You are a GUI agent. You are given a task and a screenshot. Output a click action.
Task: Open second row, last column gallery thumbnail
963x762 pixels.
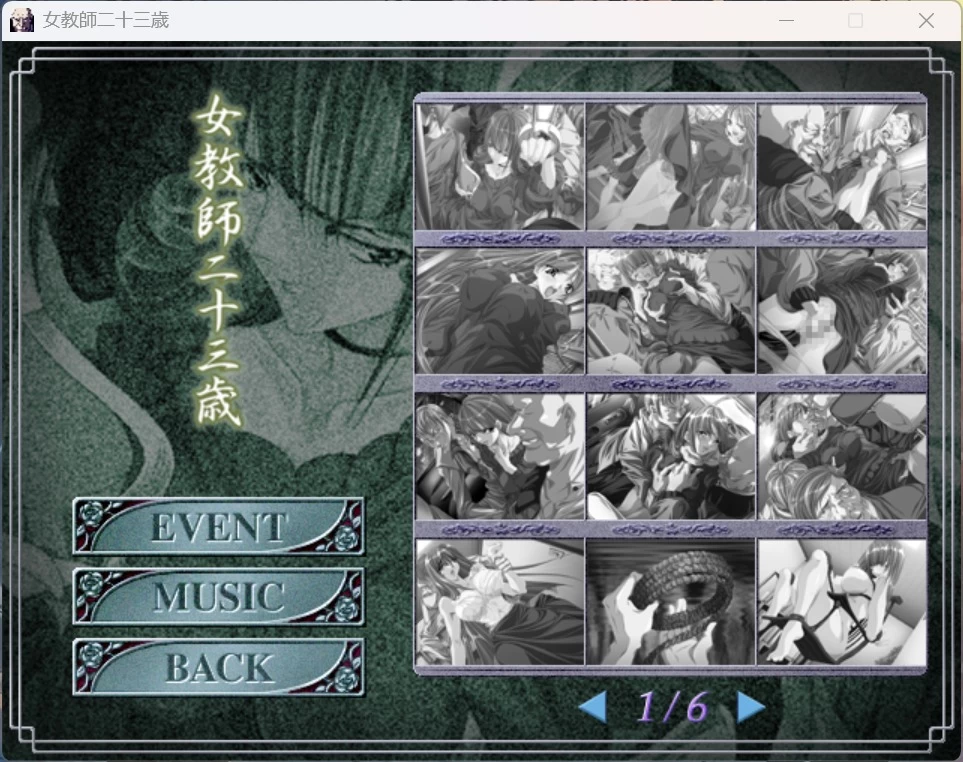841,311
